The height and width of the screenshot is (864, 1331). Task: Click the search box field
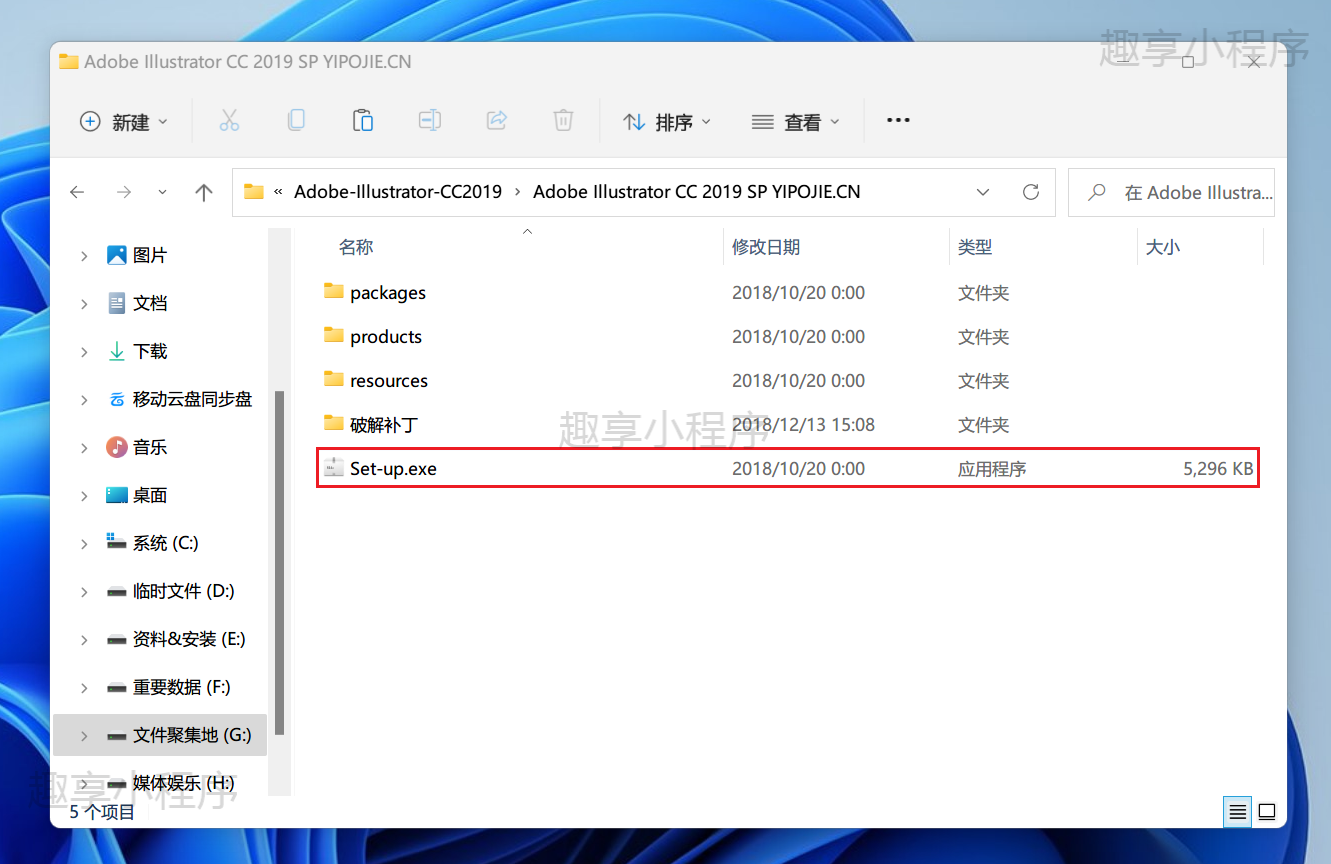(1171, 192)
